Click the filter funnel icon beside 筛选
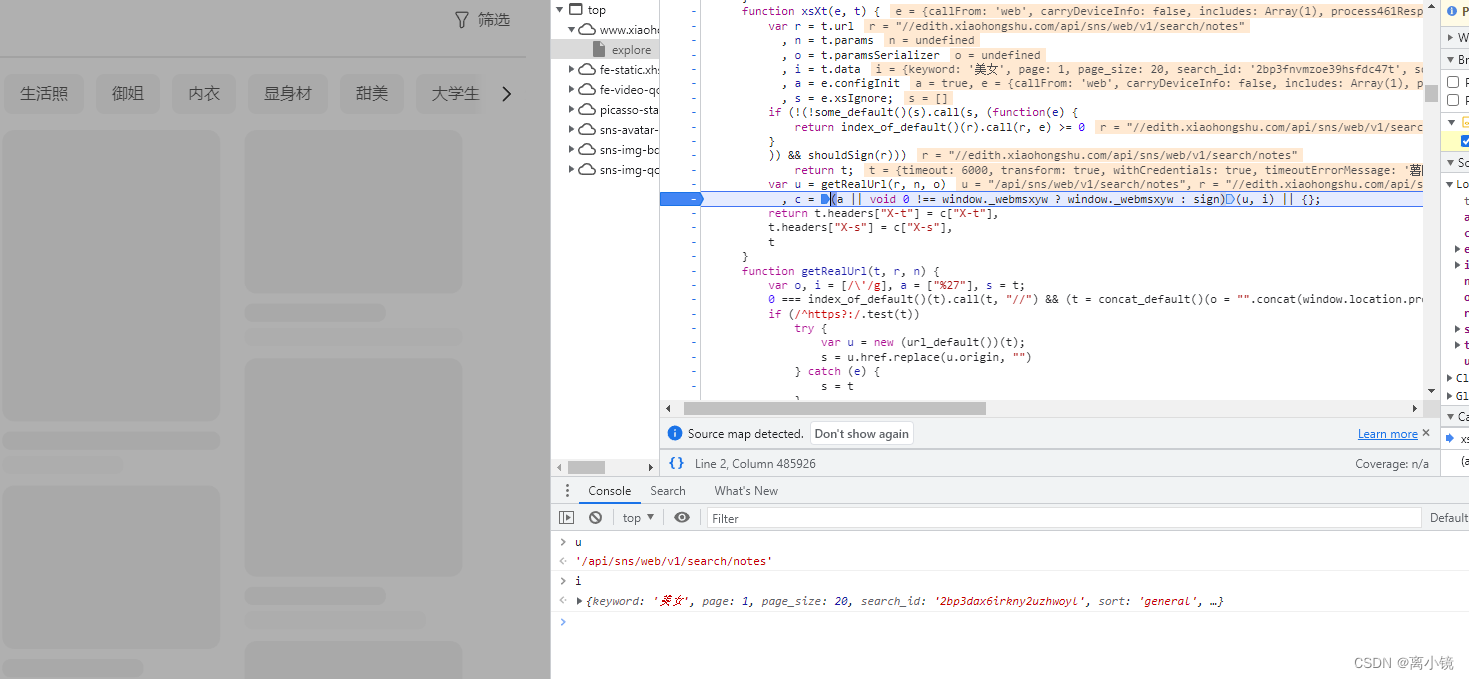The height and width of the screenshot is (679, 1469). [461, 19]
